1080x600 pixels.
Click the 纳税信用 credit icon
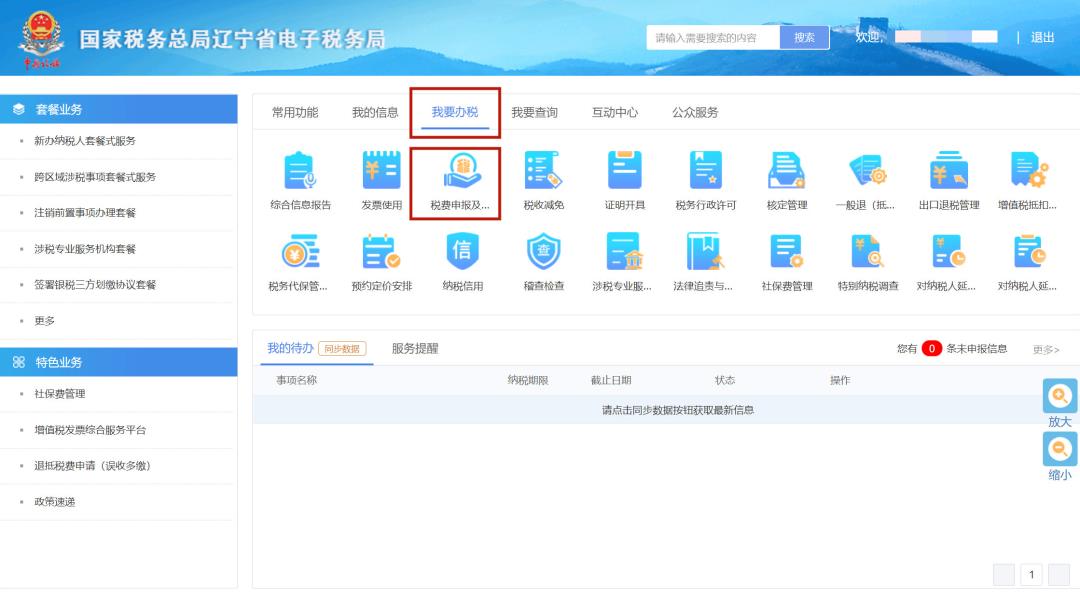(x=462, y=254)
